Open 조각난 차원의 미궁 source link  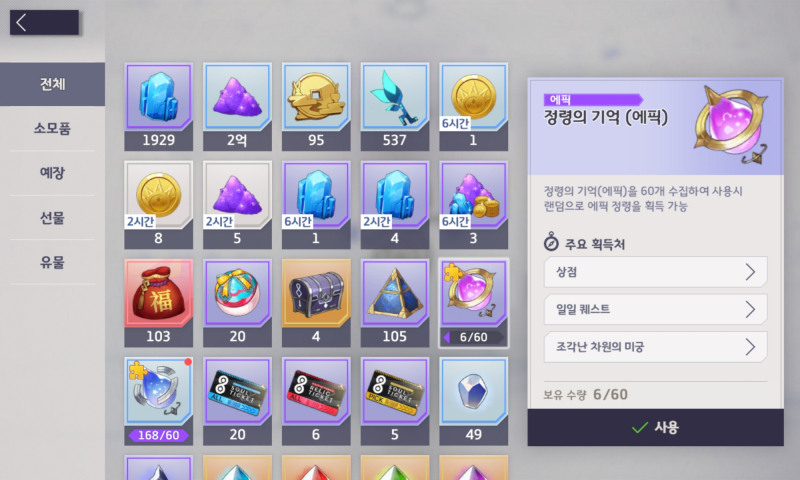[x=656, y=347]
